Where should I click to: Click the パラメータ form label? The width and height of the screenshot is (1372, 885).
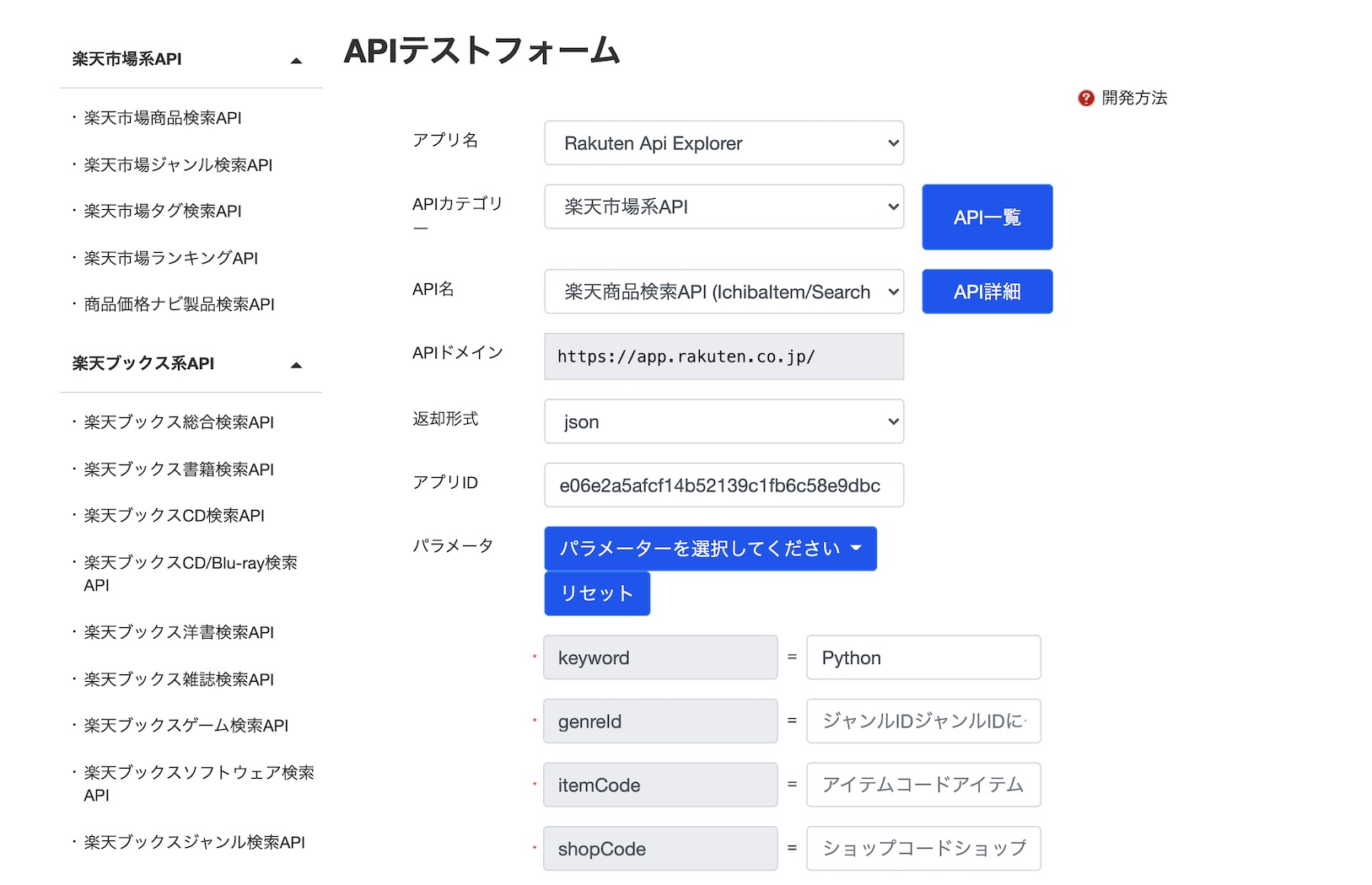coord(453,545)
